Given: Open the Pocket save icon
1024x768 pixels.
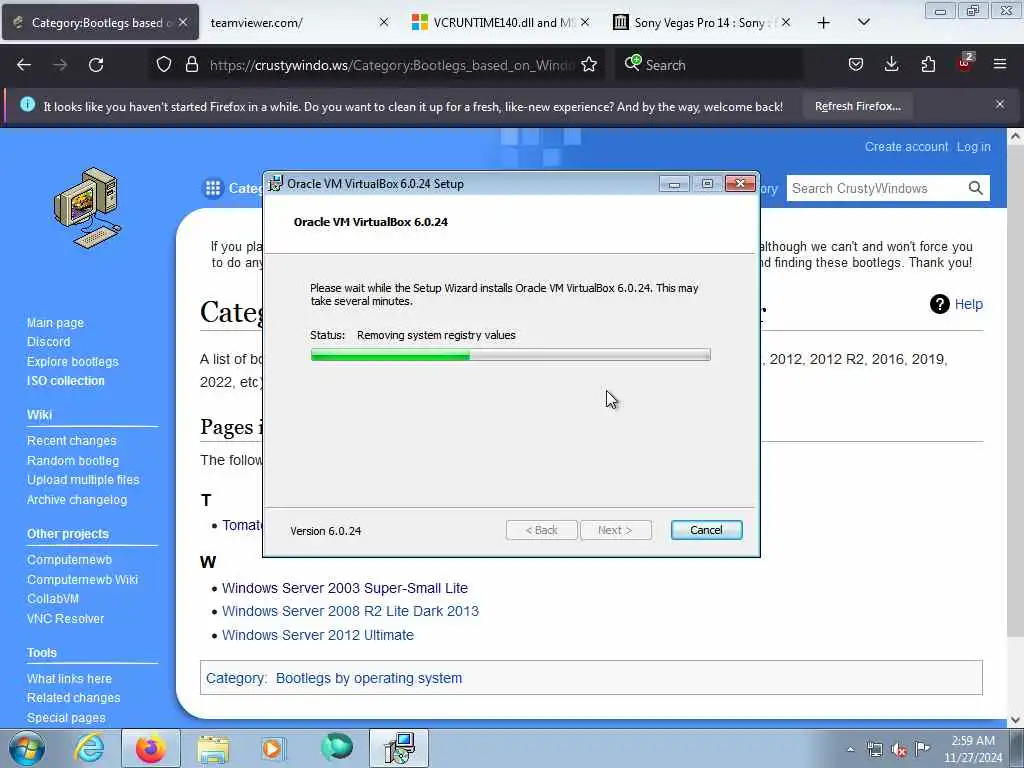Looking at the screenshot, I should [856, 64].
